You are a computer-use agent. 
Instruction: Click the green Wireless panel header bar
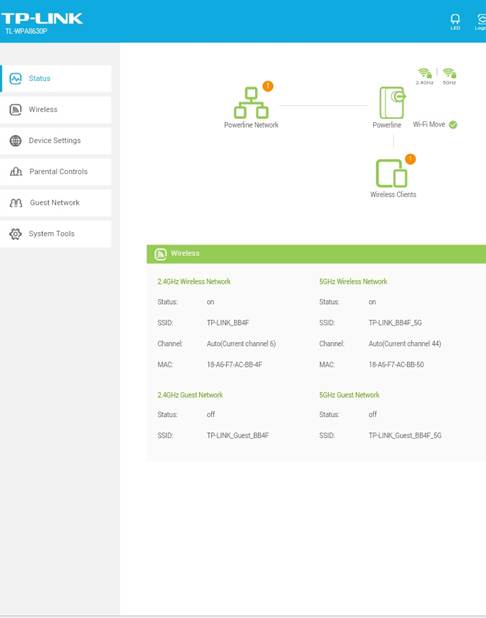pos(316,254)
